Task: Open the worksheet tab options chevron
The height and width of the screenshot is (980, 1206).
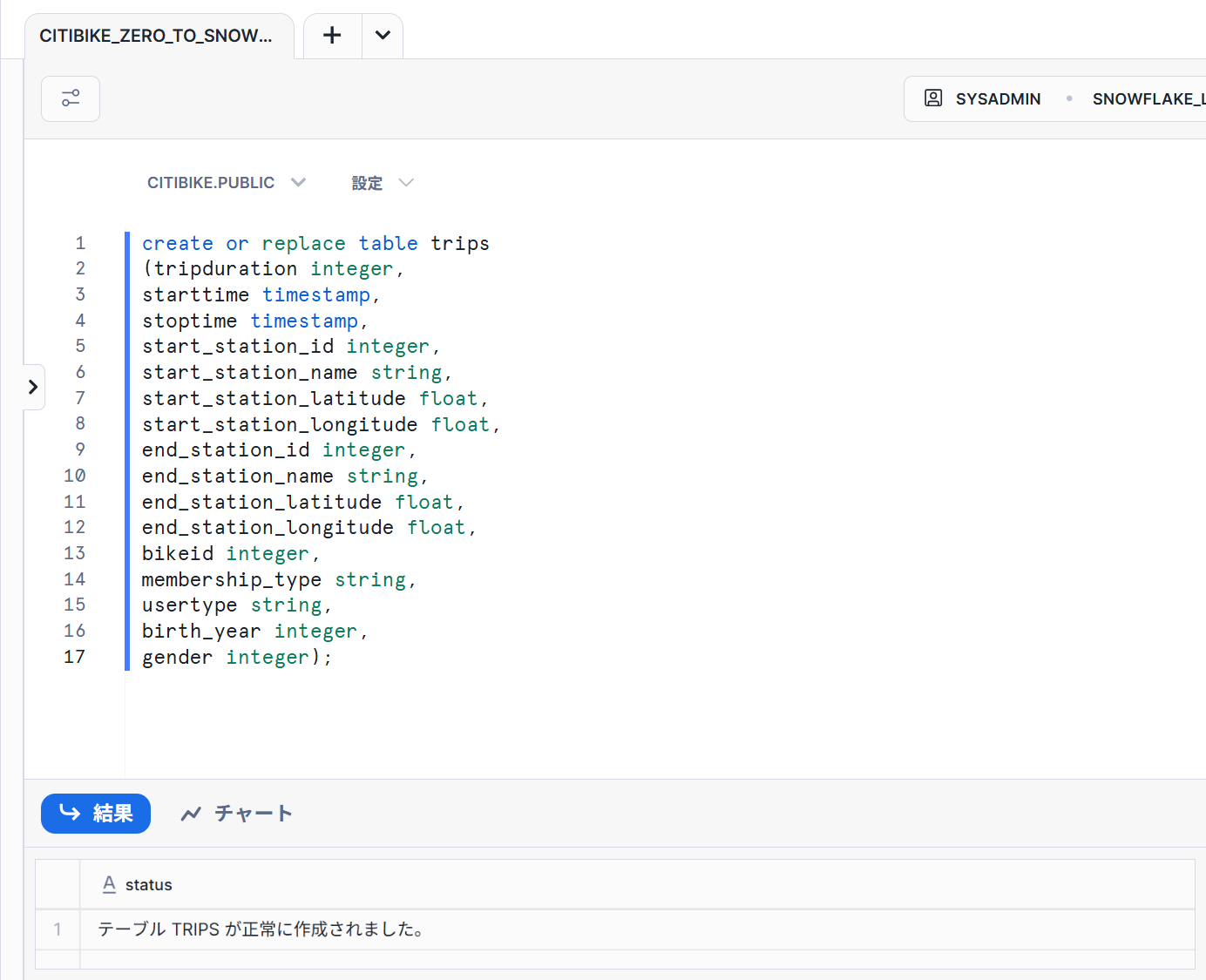Action: point(383,36)
